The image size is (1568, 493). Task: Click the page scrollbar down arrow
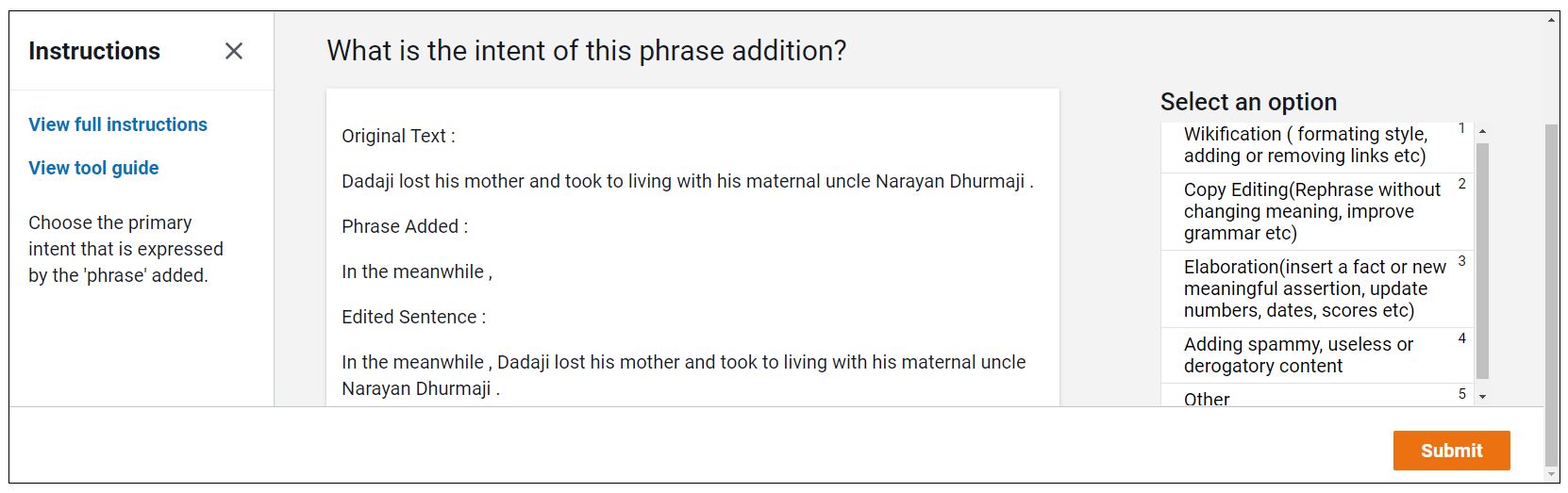click(1552, 473)
